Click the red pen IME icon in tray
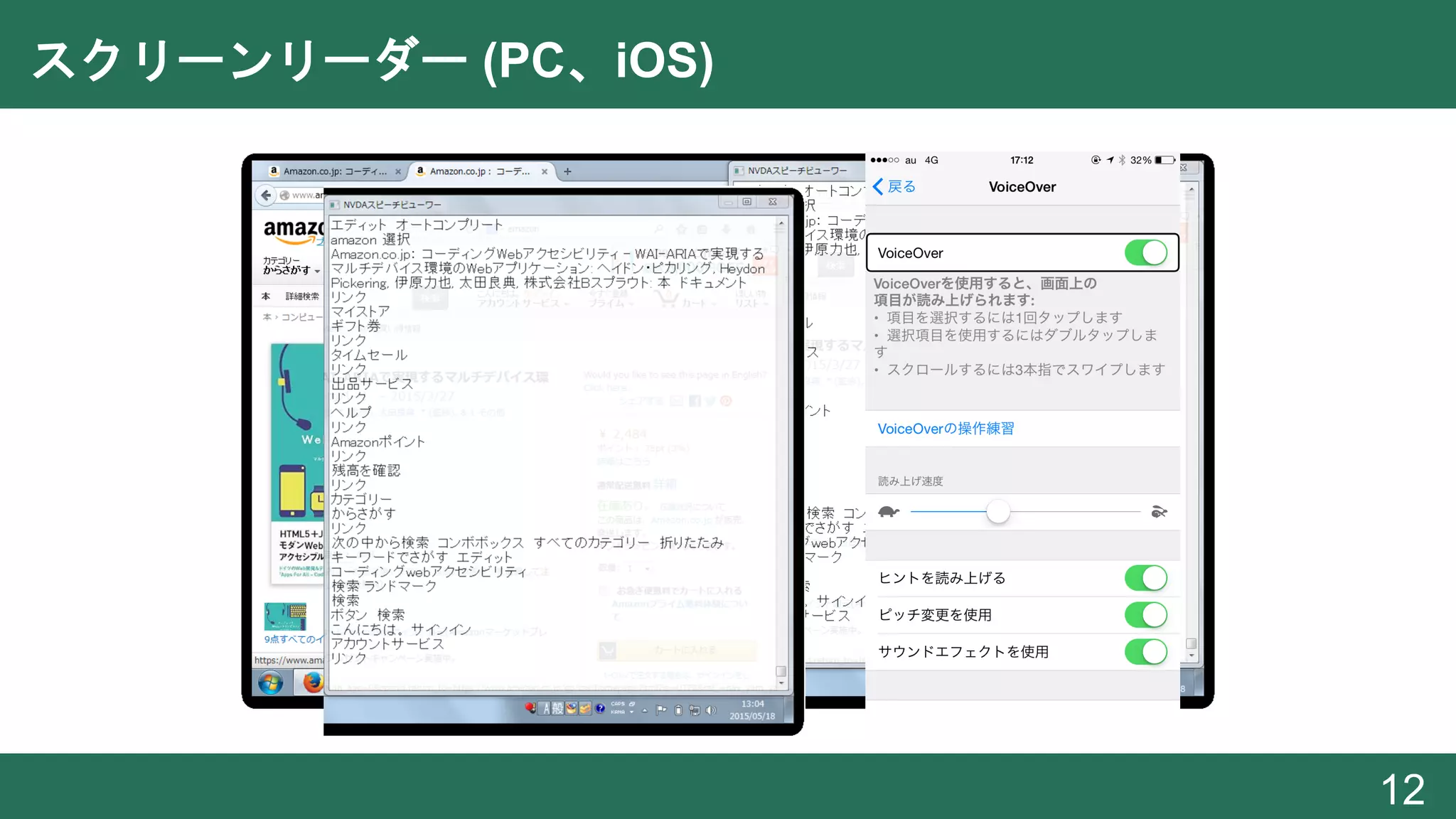Viewport: 1456px width, 819px height. pos(530,708)
